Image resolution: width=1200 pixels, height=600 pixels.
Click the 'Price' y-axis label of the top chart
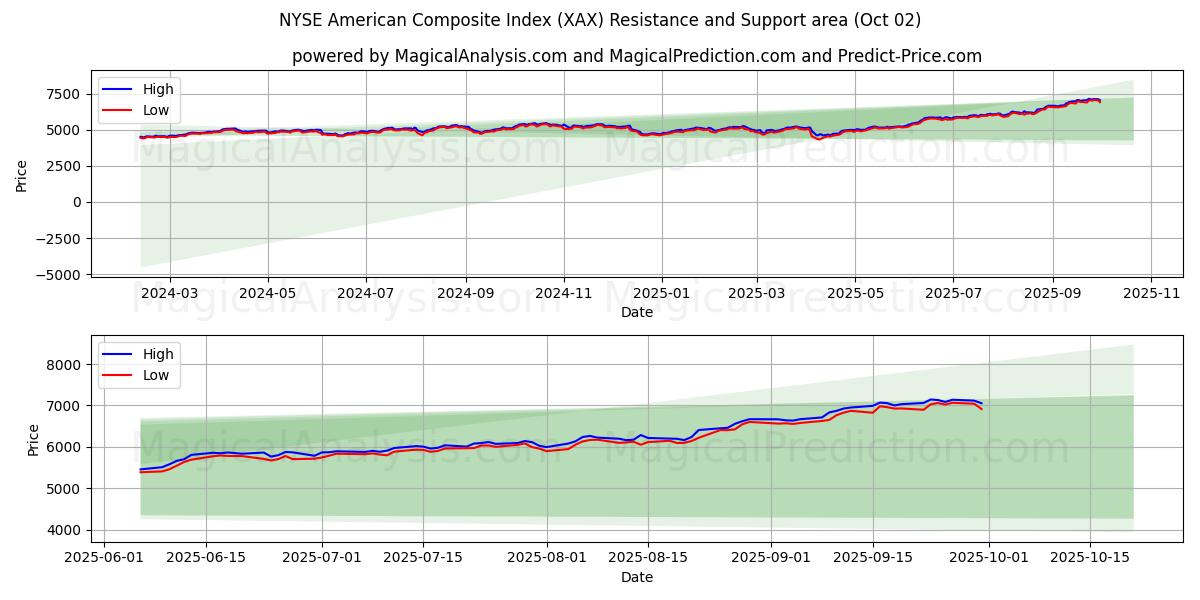(x=22, y=174)
